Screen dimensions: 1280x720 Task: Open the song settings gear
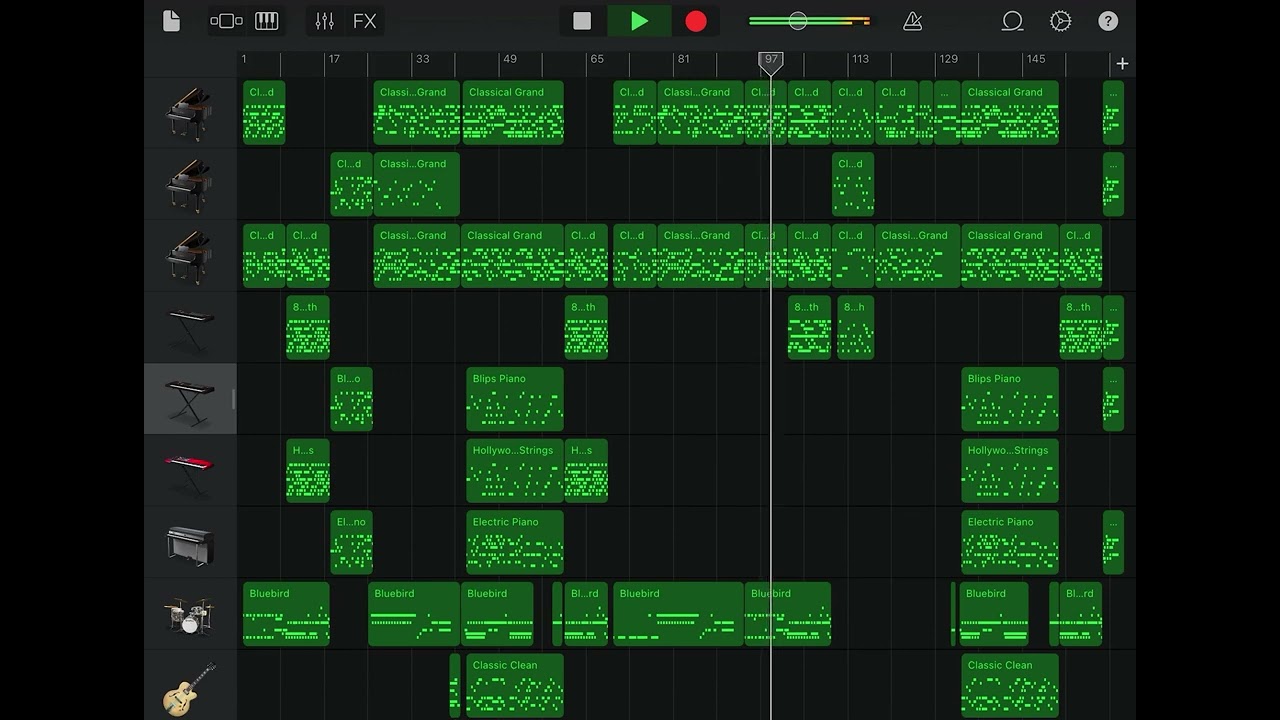[x=1060, y=20]
